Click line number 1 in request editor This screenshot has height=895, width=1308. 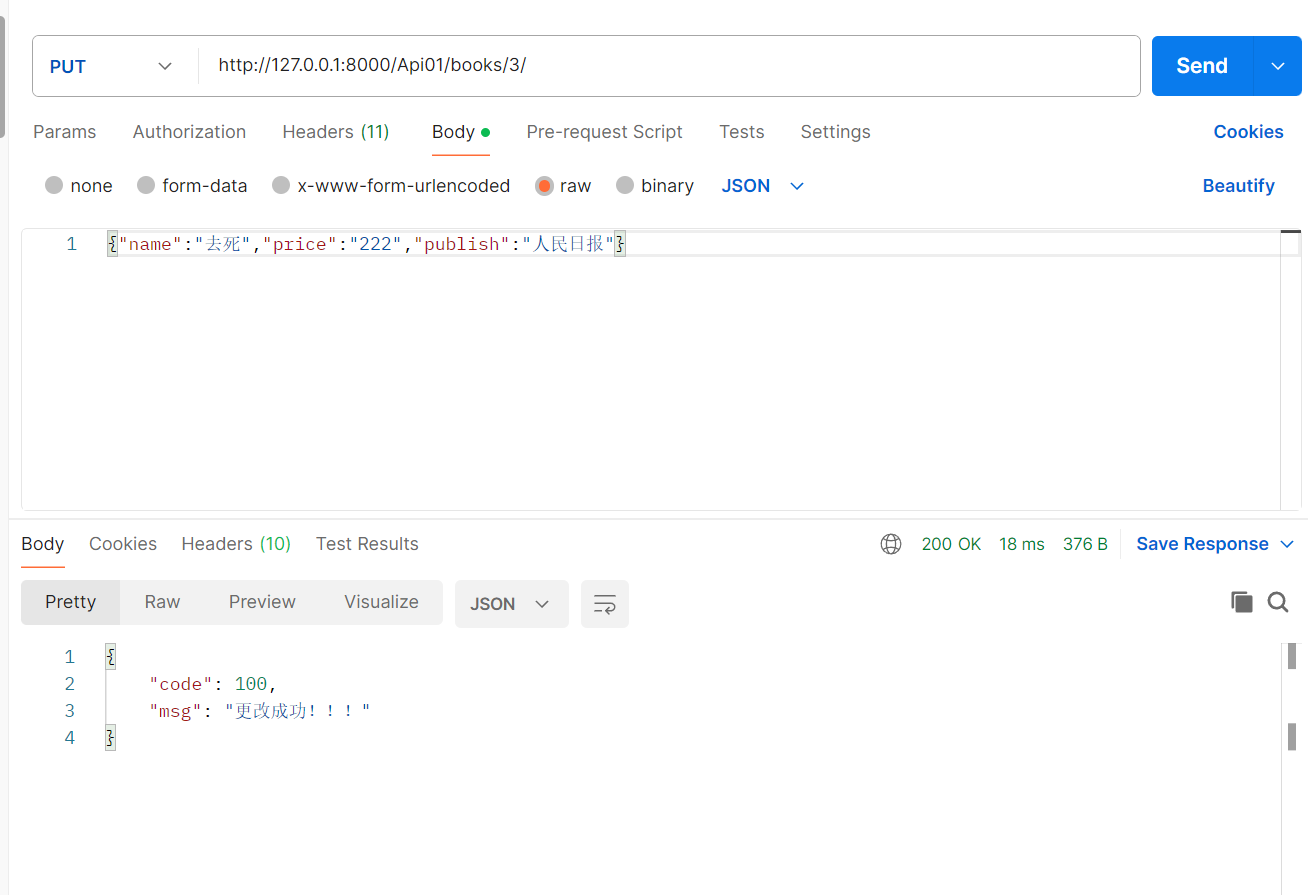pyautogui.click(x=71, y=244)
